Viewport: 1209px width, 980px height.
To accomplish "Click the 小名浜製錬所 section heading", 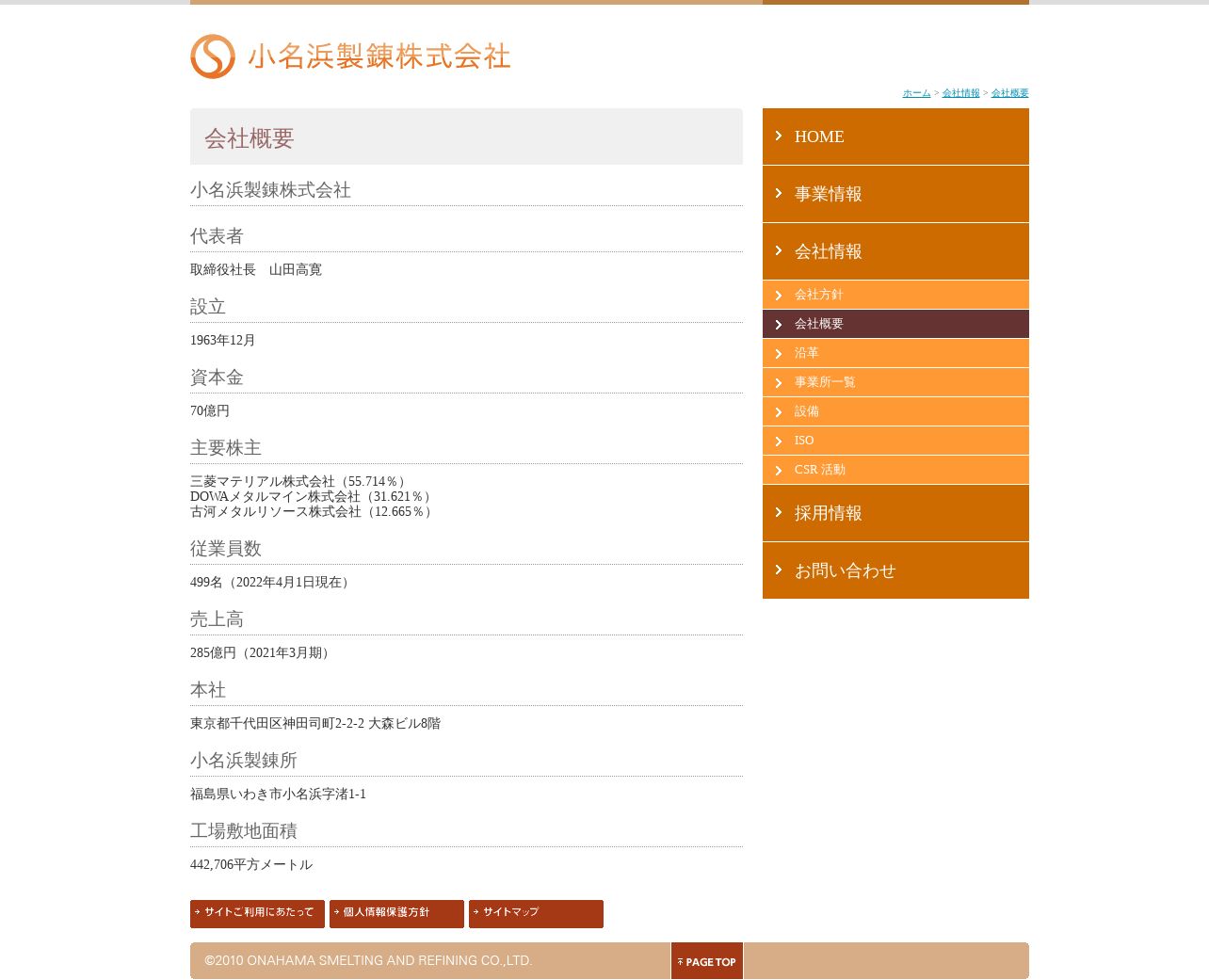I will click(x=244, y=761).
